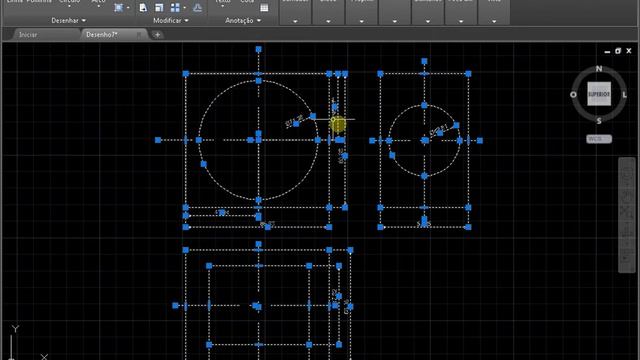Select top end grip of large circle centerline

click(258, 49)
